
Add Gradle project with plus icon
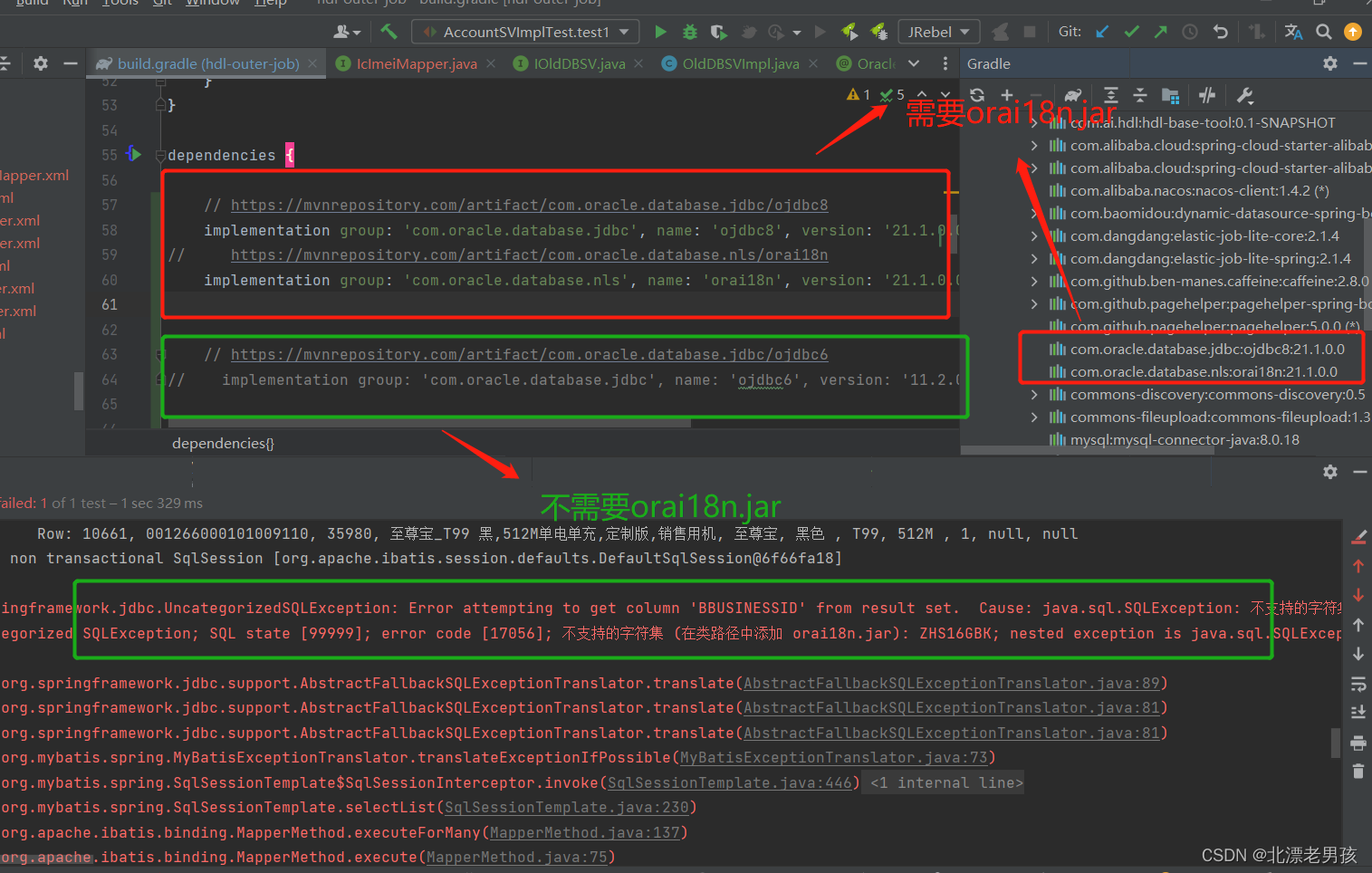click(1006, 95)
